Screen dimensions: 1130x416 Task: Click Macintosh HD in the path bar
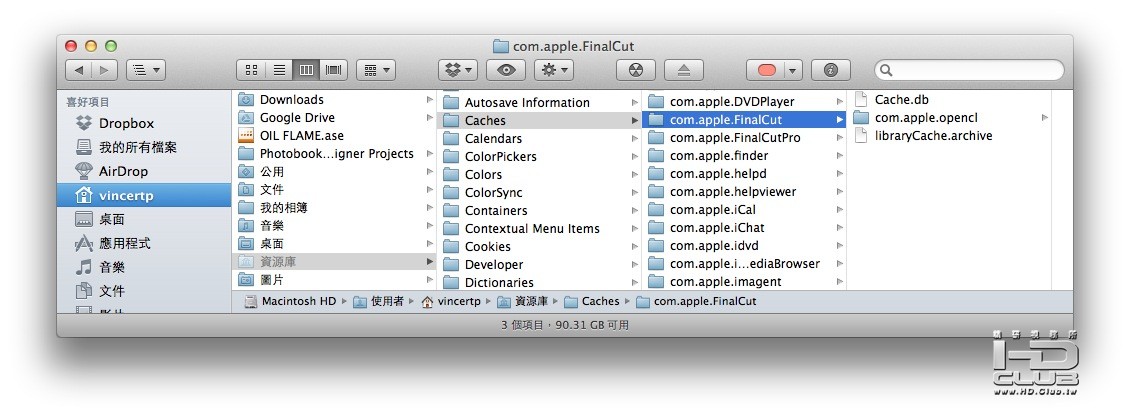[x=290, y=301]
